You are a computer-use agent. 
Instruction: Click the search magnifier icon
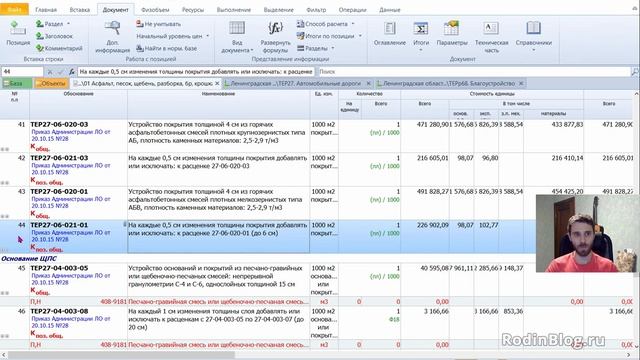point(635,72)
